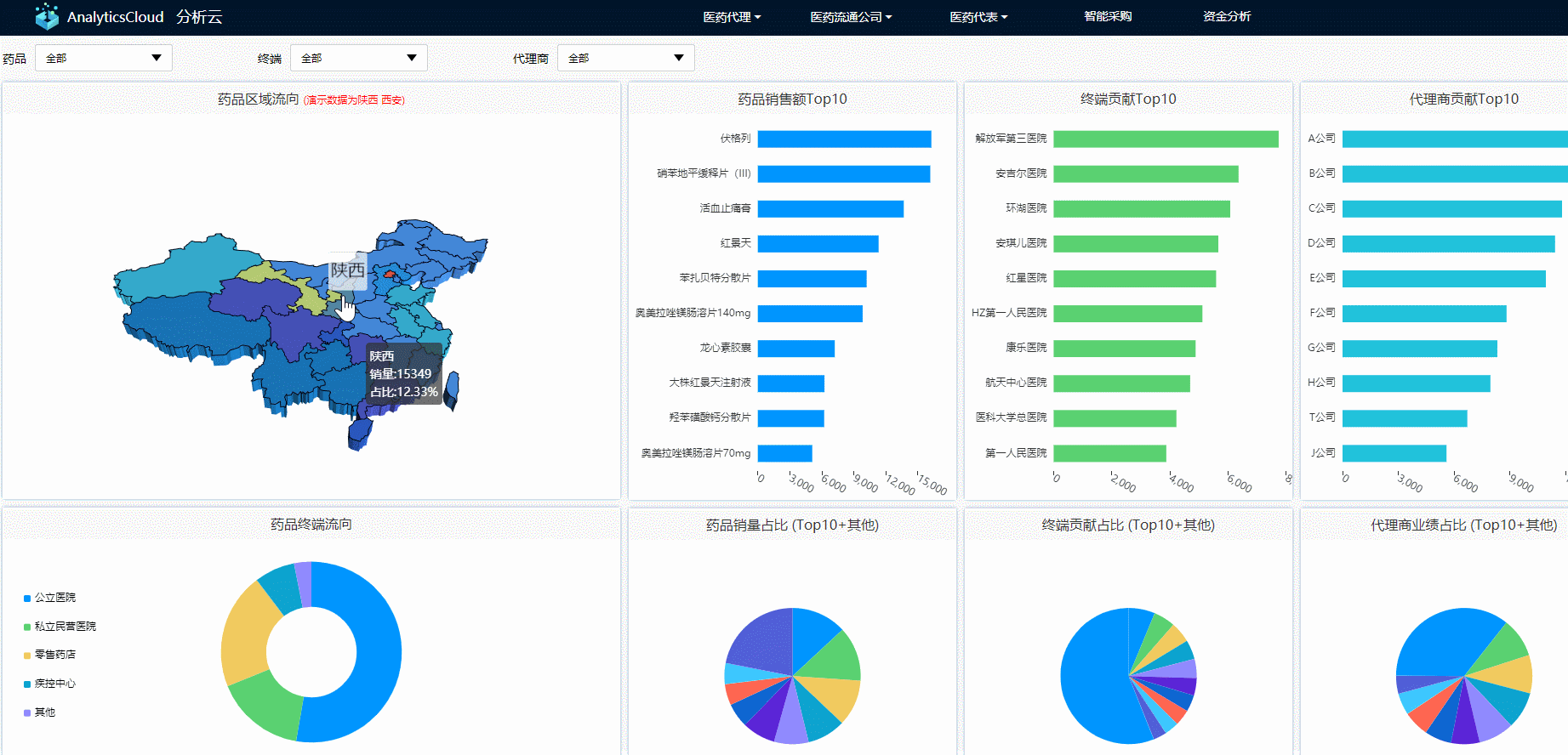Viewport: 1568px width, 755px height.
Task: Go to the 资金分析 page
Action: (1227, 16)
